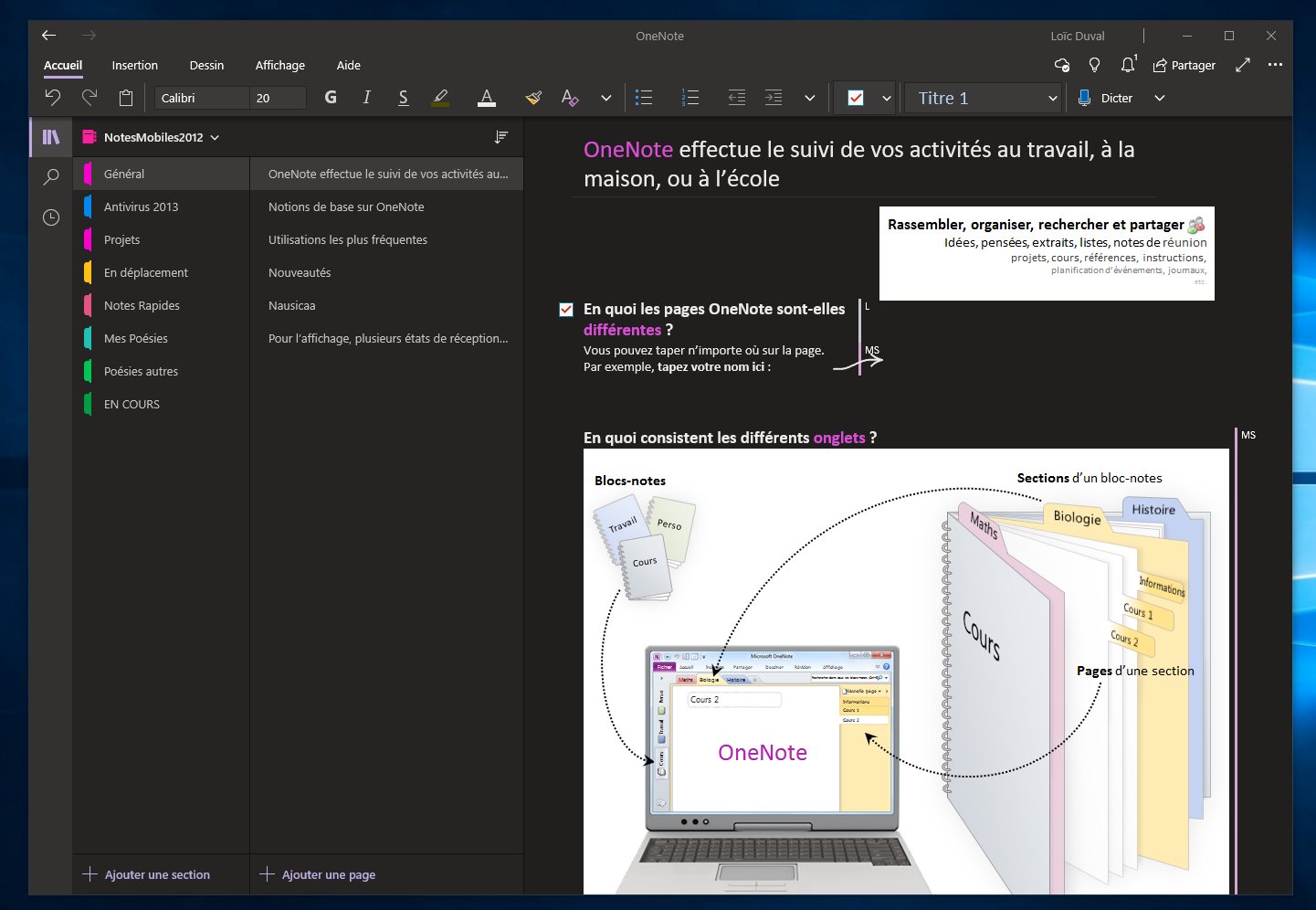Select the text highlighter tool
Viewport: 1316px width, 910px height.
[440, 98]
